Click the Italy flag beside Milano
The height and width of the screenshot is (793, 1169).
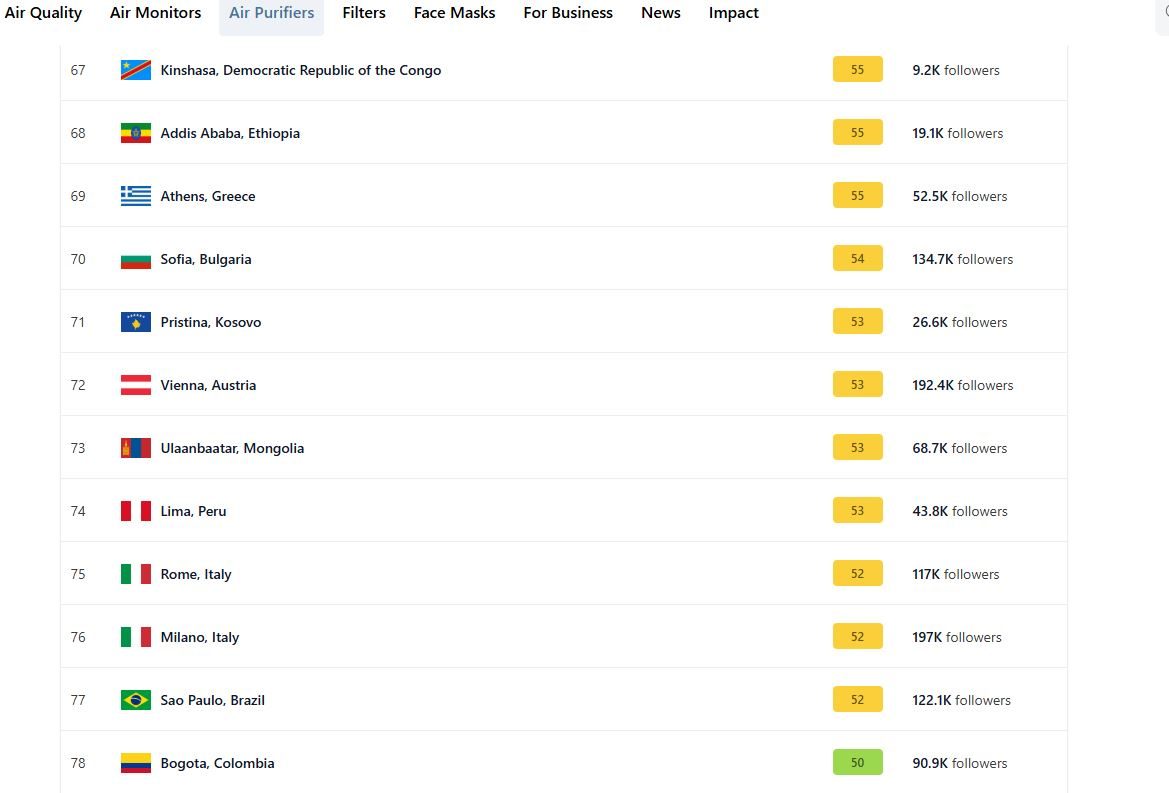pos(136,637)
